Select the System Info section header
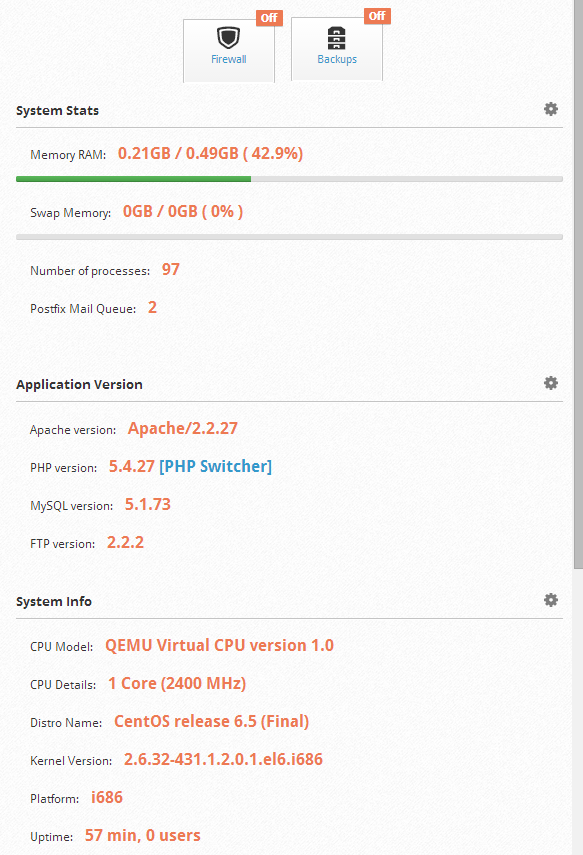Image resolution: width=583 pixels, height=855 pixels. [53, 601]
